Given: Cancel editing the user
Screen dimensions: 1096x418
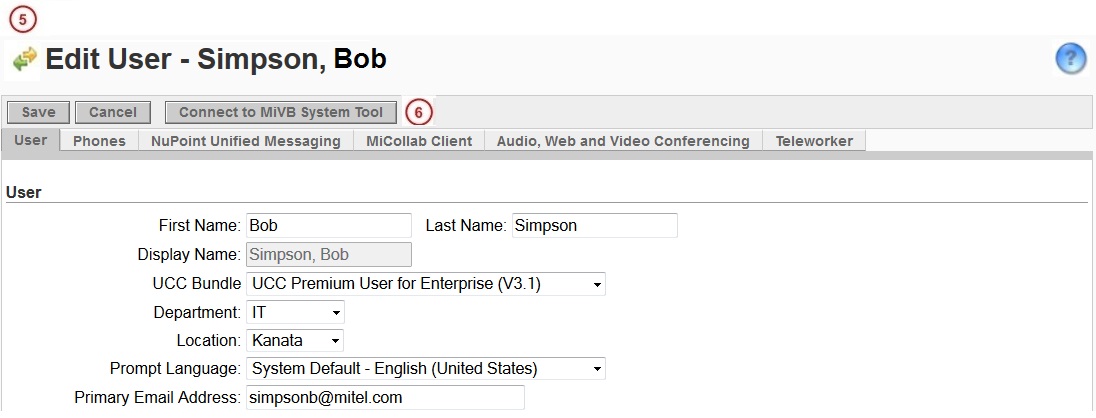Looking at the screenshot, I should coord(113,113).
